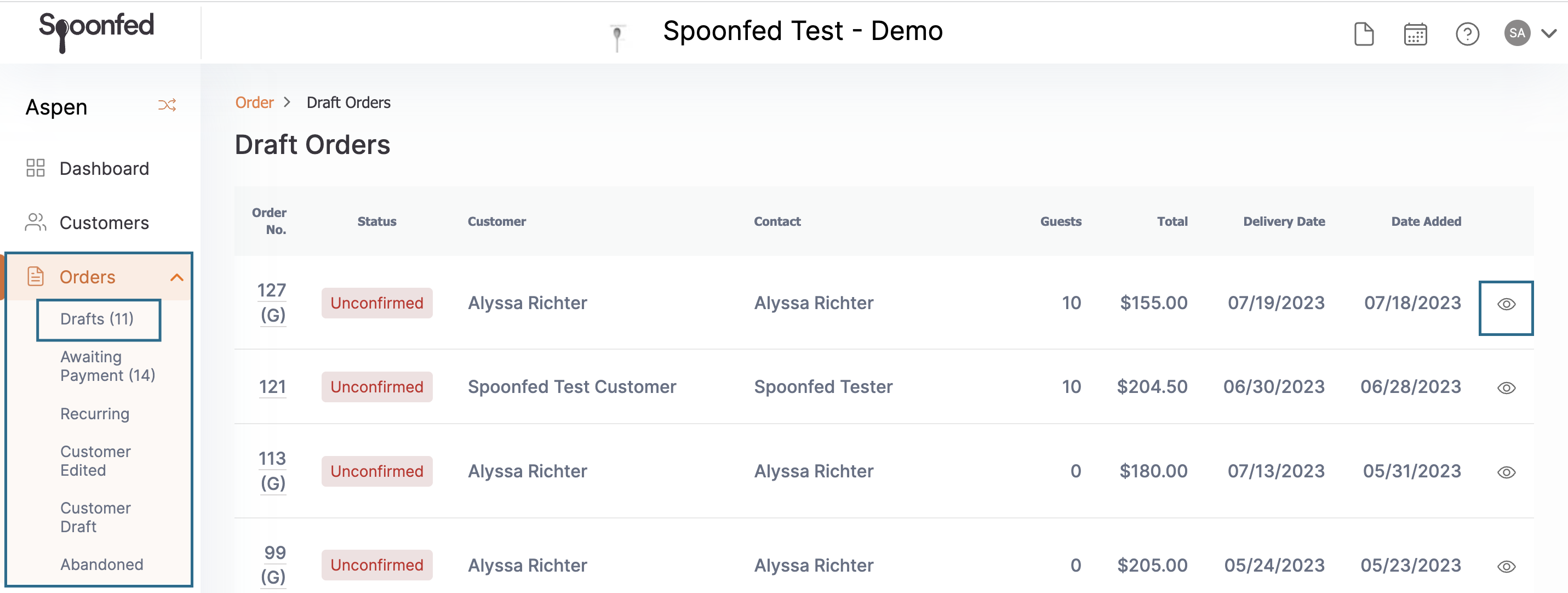Open order number 127 (G) link
Image resolution: width=1568 pixels, height=593 pixels.
point(272,303)
